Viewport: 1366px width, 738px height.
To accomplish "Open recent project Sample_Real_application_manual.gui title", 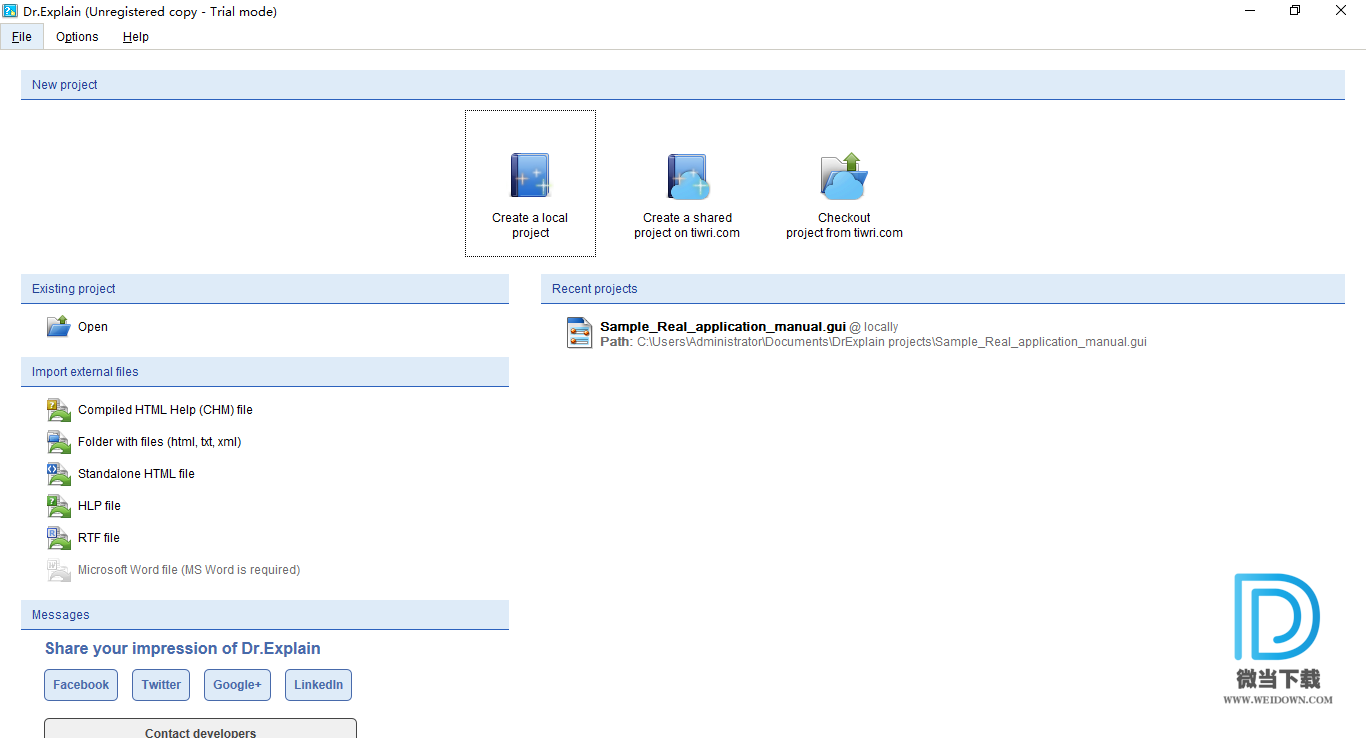I will (723, 327).
